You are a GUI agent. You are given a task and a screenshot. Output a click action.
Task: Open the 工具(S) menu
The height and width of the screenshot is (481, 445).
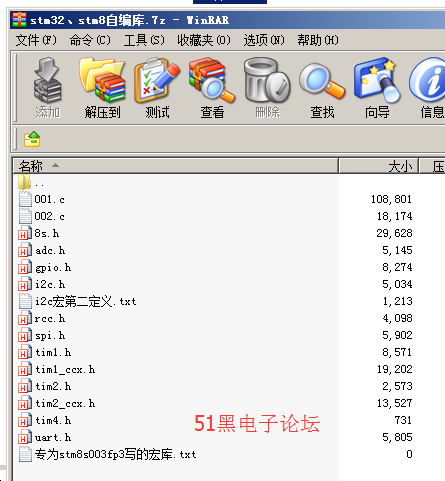tap(144, 40)
